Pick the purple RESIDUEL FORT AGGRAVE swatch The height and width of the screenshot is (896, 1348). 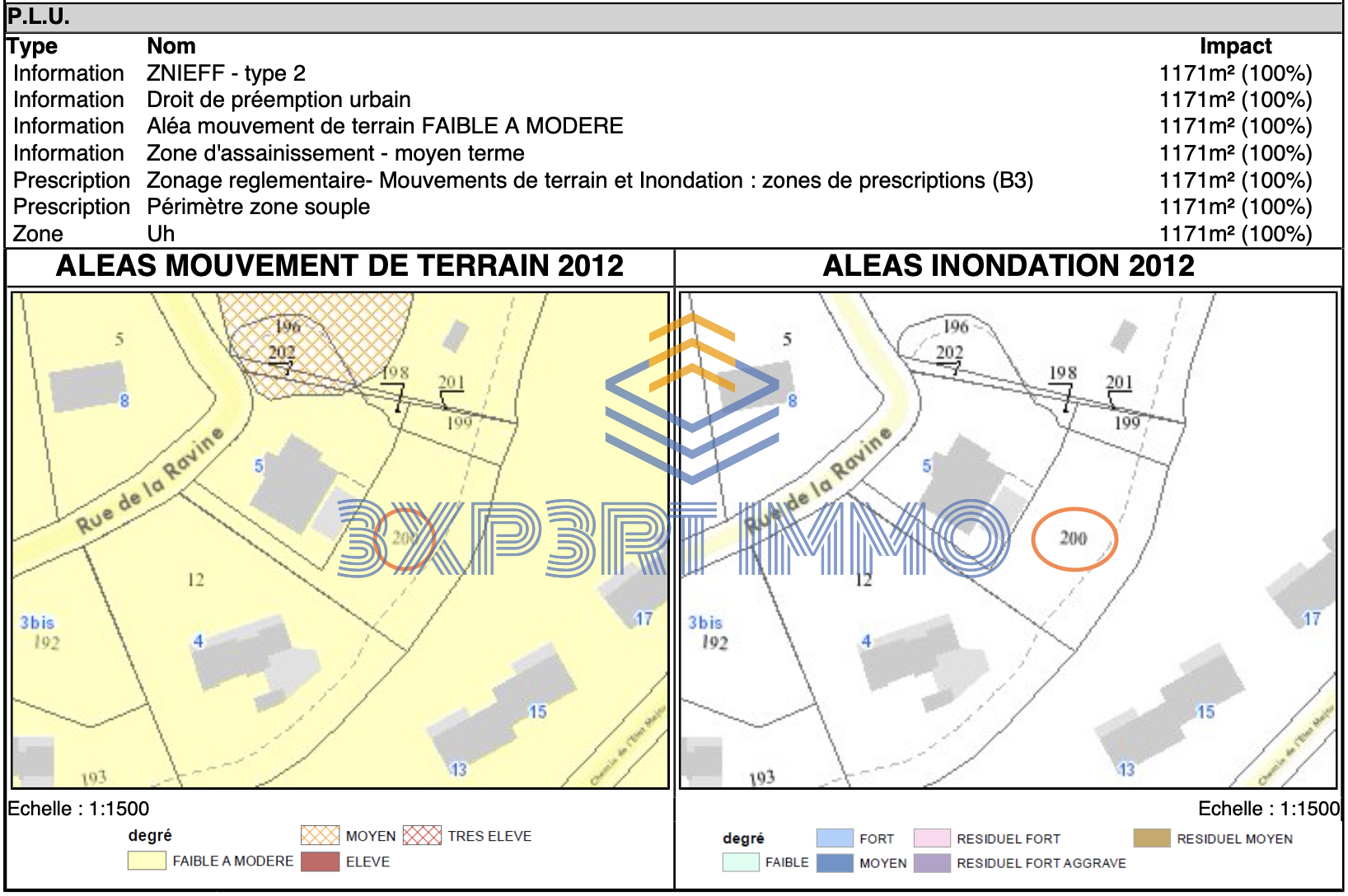[932, 863]
